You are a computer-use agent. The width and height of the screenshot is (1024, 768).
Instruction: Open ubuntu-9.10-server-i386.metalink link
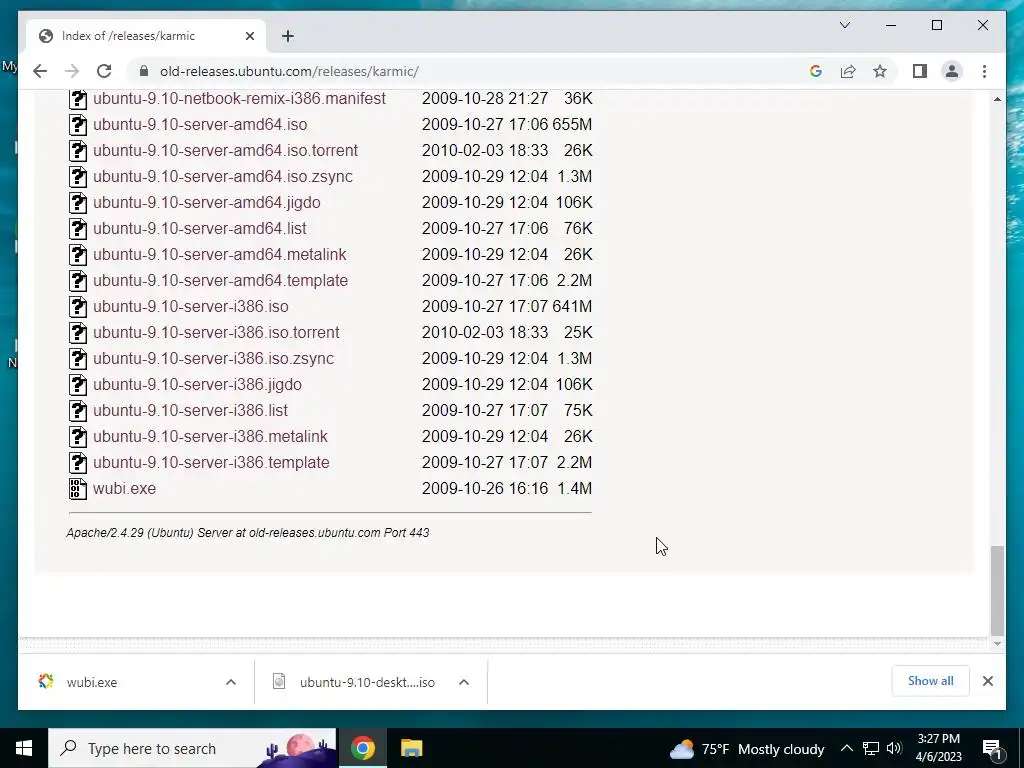tap(210, 436)
